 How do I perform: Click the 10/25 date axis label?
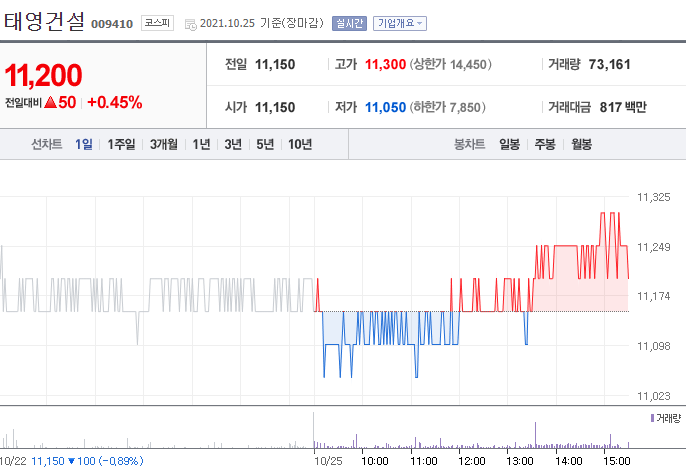329,461
